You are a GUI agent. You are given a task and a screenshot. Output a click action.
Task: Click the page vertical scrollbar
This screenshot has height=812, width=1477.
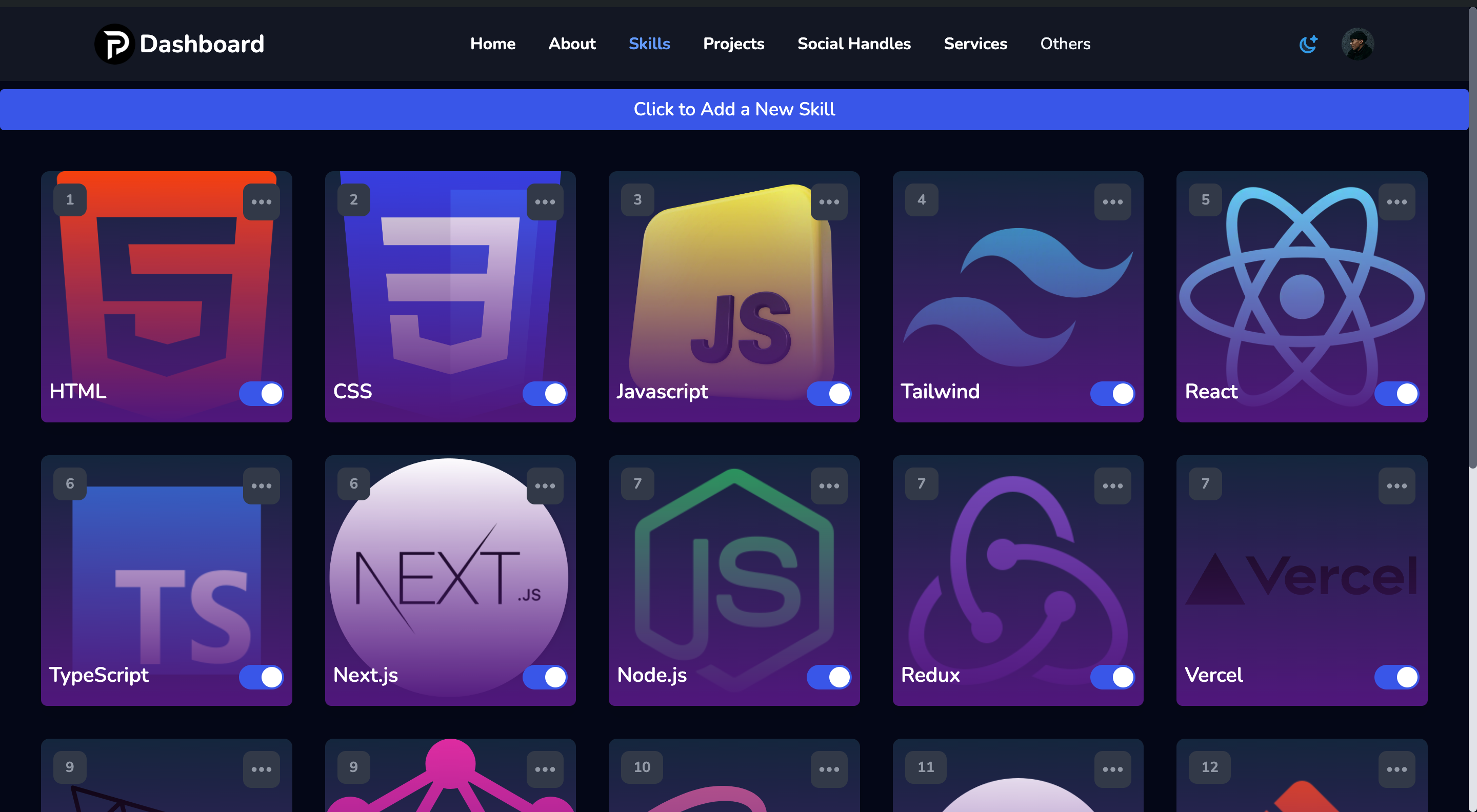[x=1472, y=238]
